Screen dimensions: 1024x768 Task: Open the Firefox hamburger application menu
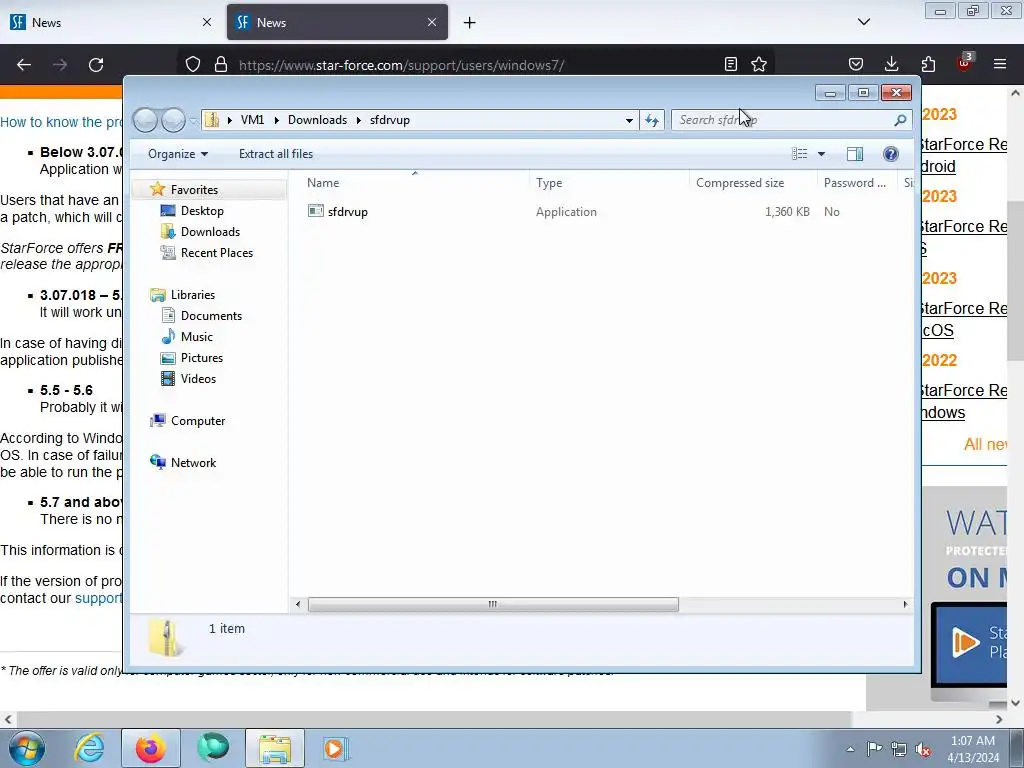pyautogui.click(x=1000, y=64)
